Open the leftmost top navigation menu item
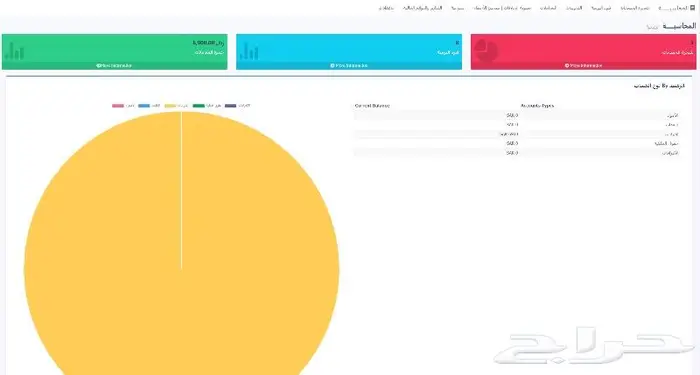The width and height of the screenshot is (700, 375). click(x=386, y=8)
